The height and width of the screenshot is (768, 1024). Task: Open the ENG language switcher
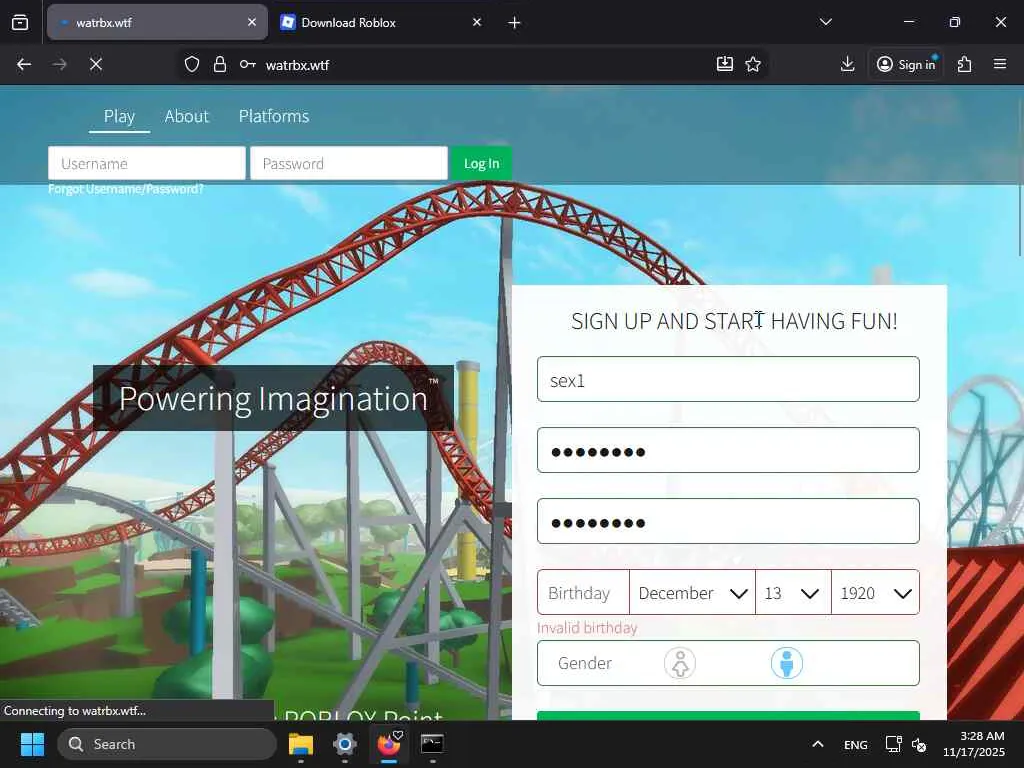tap(856, 744)
